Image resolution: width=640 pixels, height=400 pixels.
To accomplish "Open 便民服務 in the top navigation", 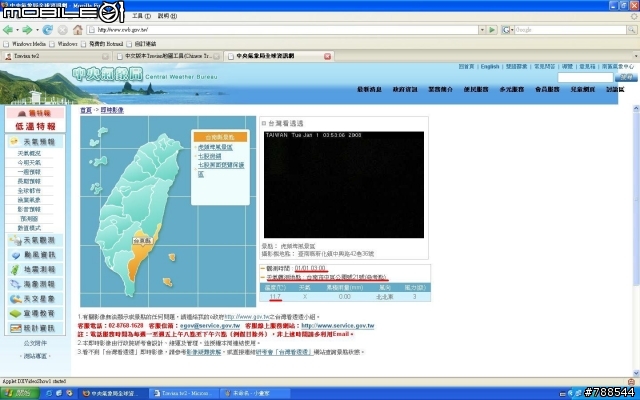I will [x=476, y=89].
